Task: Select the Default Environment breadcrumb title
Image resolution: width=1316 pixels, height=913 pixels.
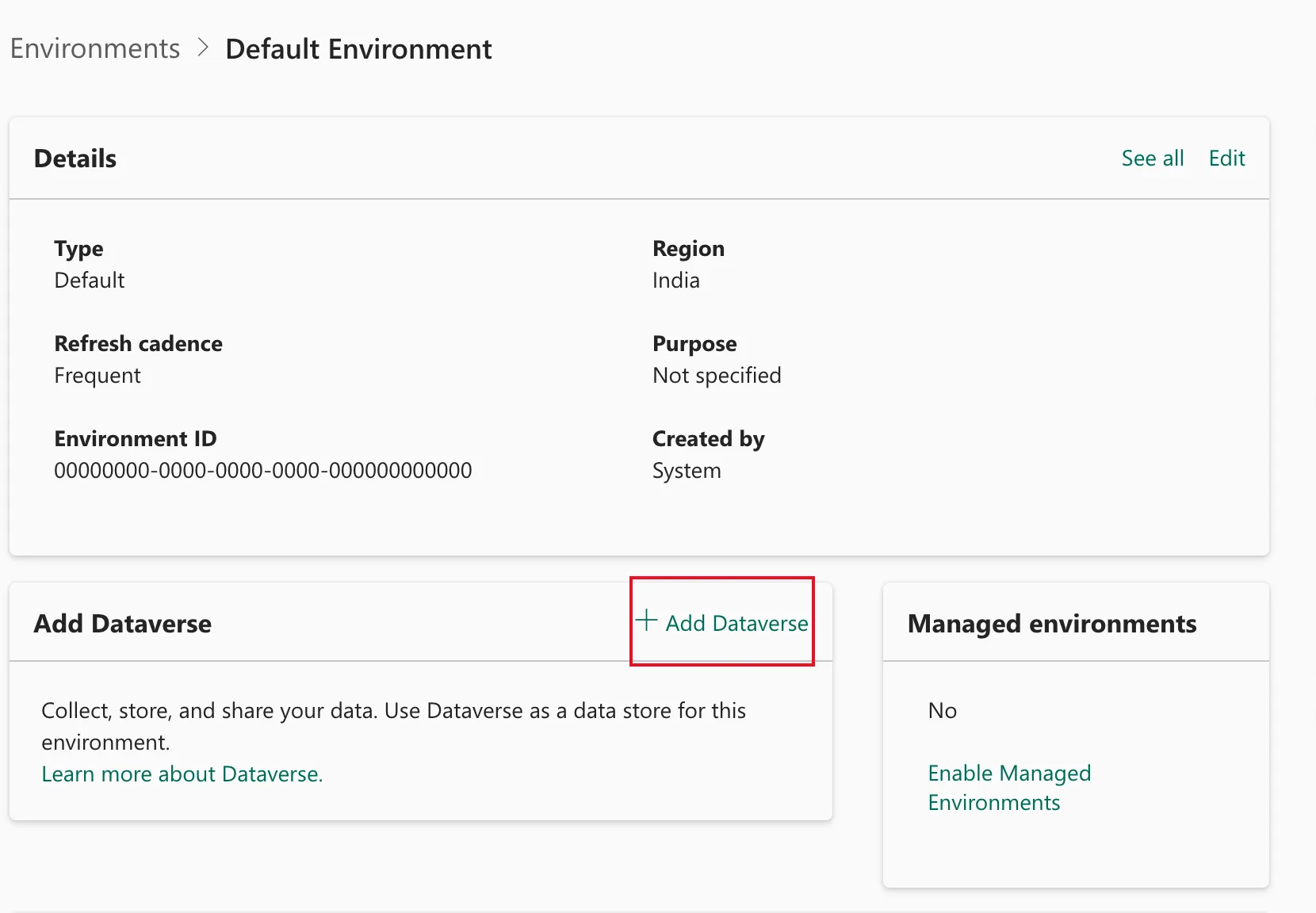Action: pos(358,49)
